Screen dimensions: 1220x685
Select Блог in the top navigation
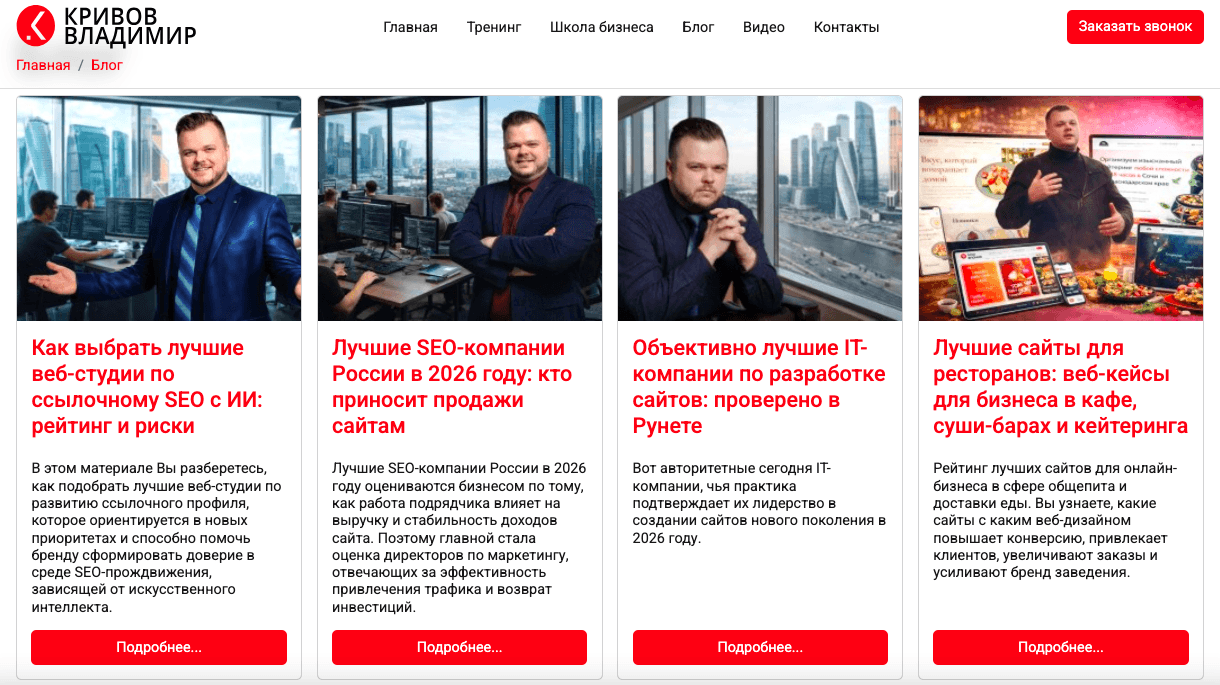coord(698,27)
